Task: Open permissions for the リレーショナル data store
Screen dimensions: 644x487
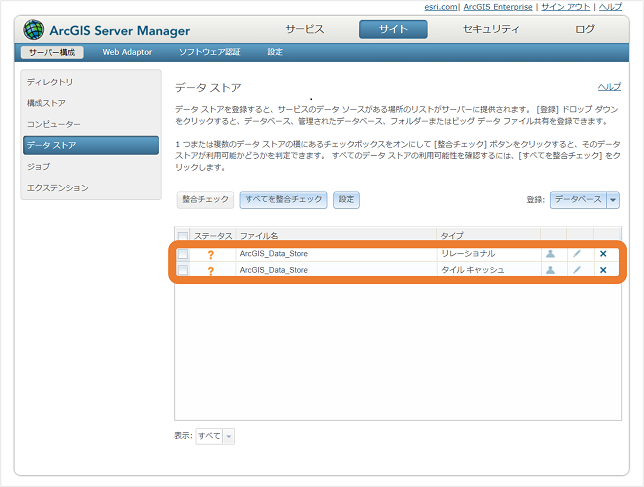Action: click(550, 254)
